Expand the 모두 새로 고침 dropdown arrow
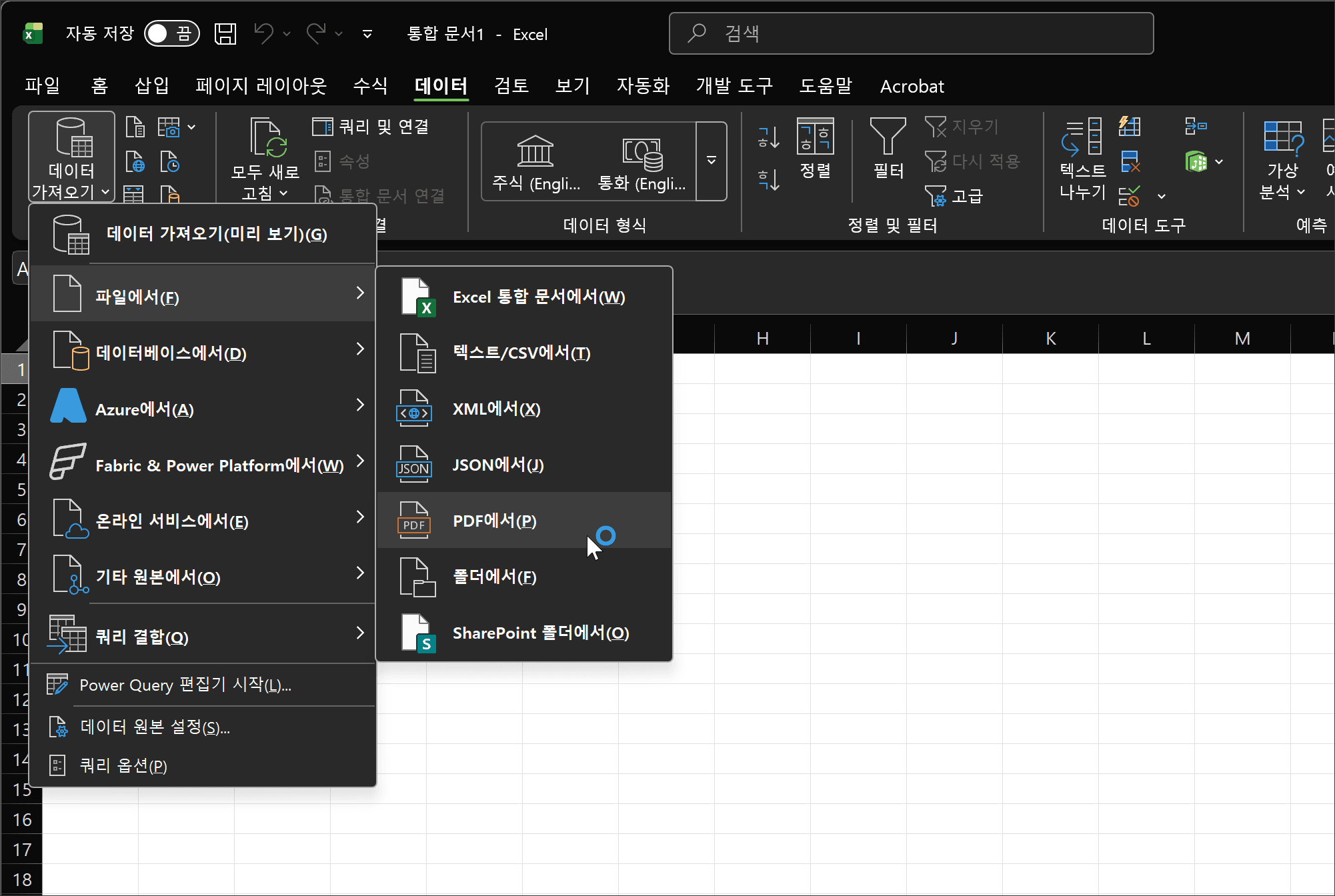This screenshot has height=896, width=1335. pos(284,193)
